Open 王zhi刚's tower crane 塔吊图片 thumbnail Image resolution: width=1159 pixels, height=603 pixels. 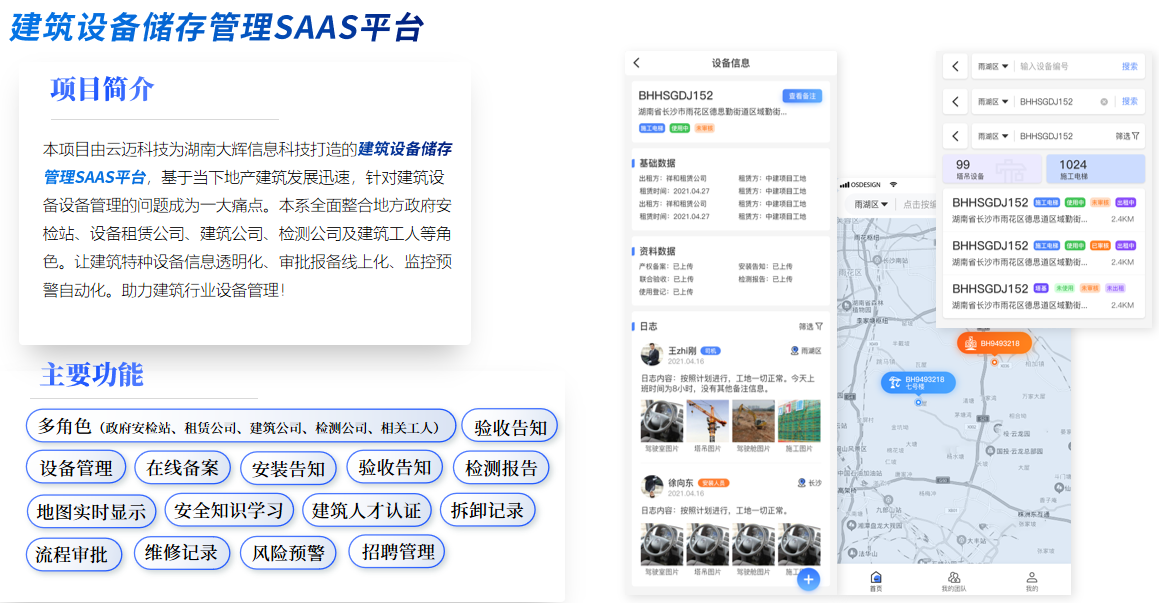707,421
